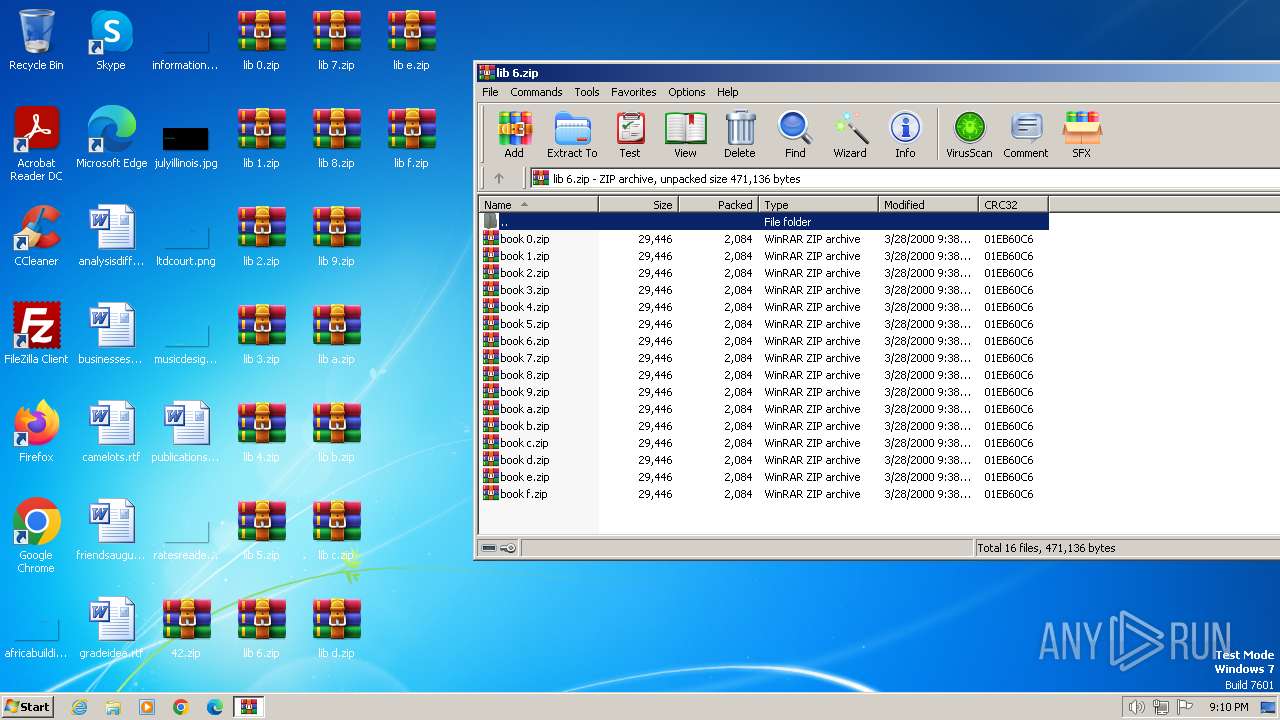Select the Google Chrome desktop shortcut
Viewport: 1280px width, 720px height.
click(x=36, y=536)
